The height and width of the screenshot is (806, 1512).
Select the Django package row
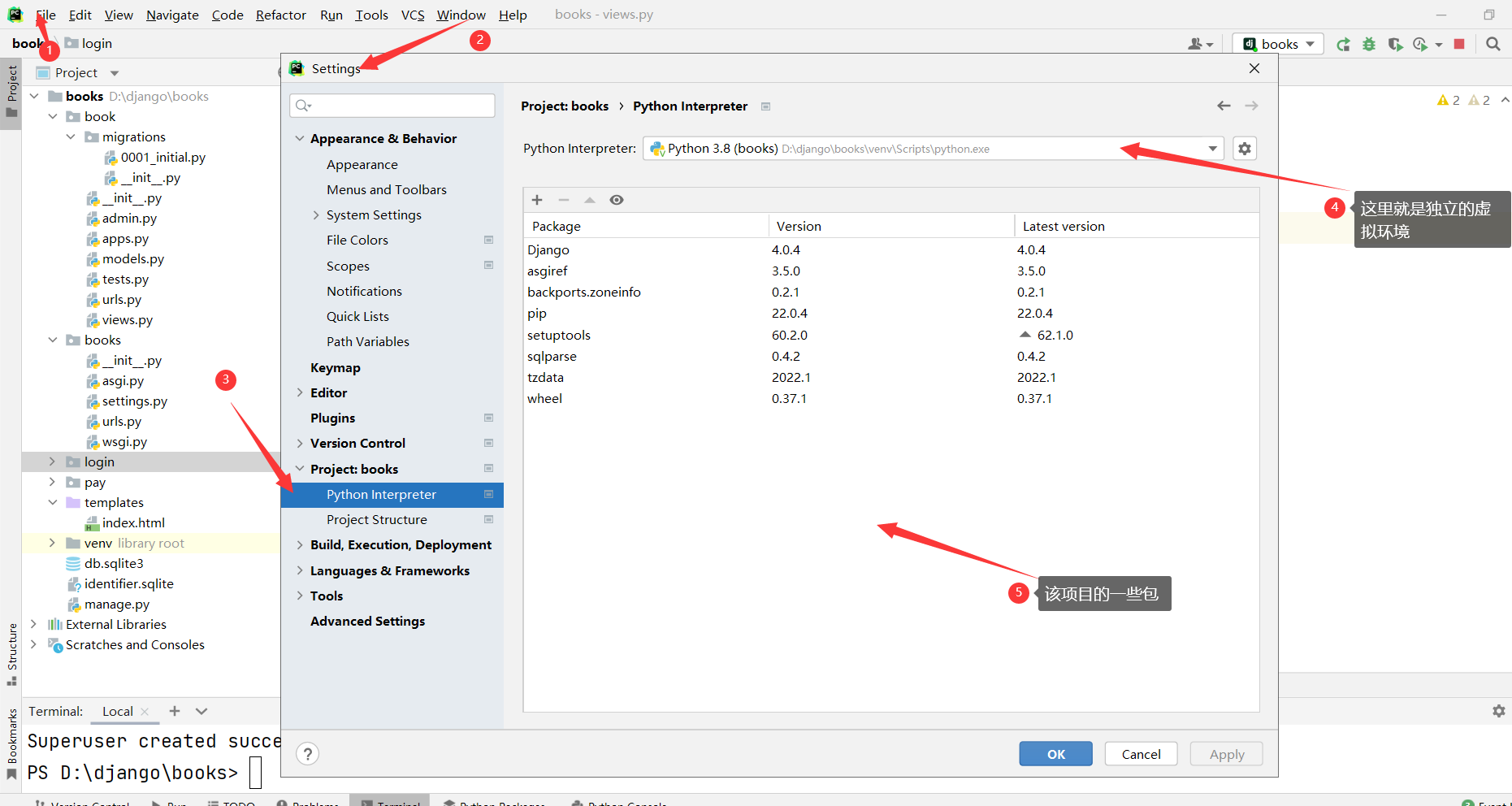pos(891,250)
